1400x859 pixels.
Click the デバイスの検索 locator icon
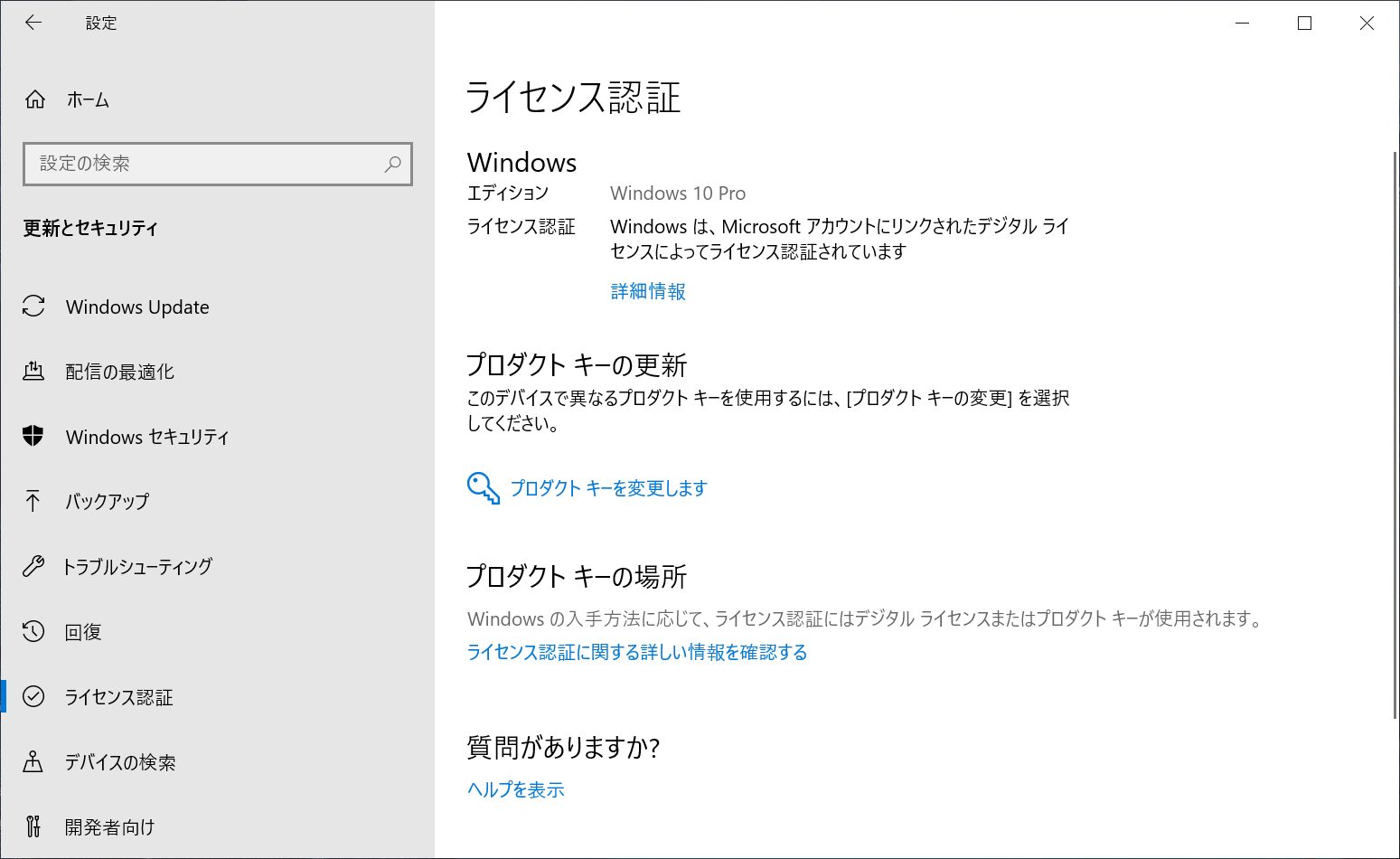coord(33,761)
